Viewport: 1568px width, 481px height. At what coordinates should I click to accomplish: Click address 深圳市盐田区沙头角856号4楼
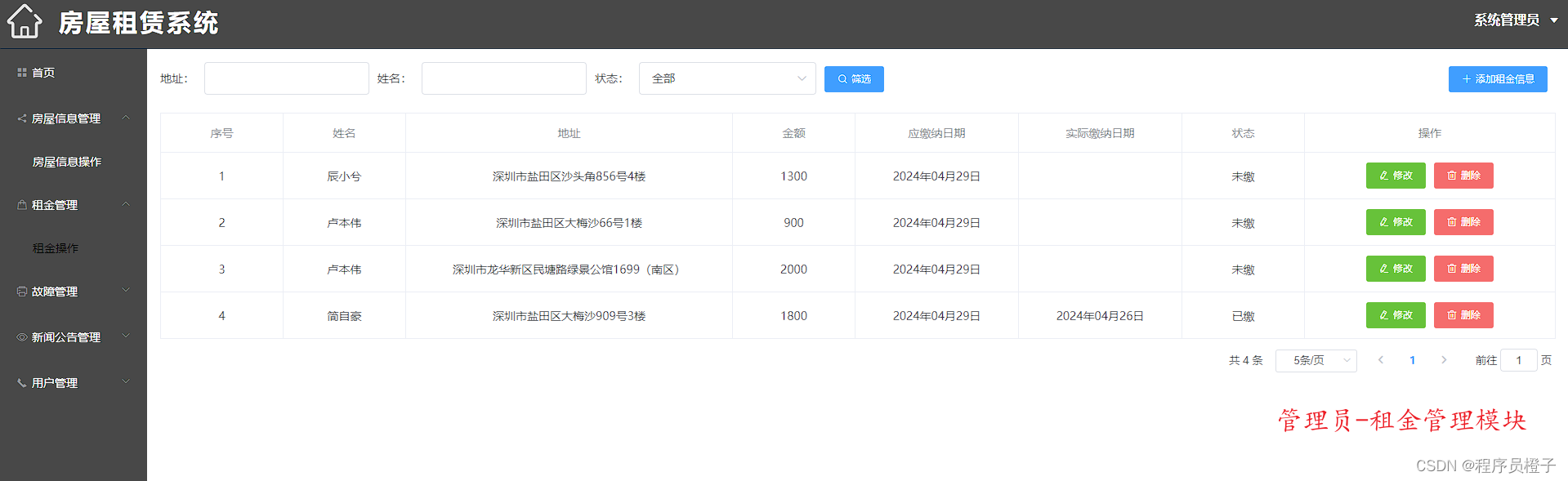569,176
